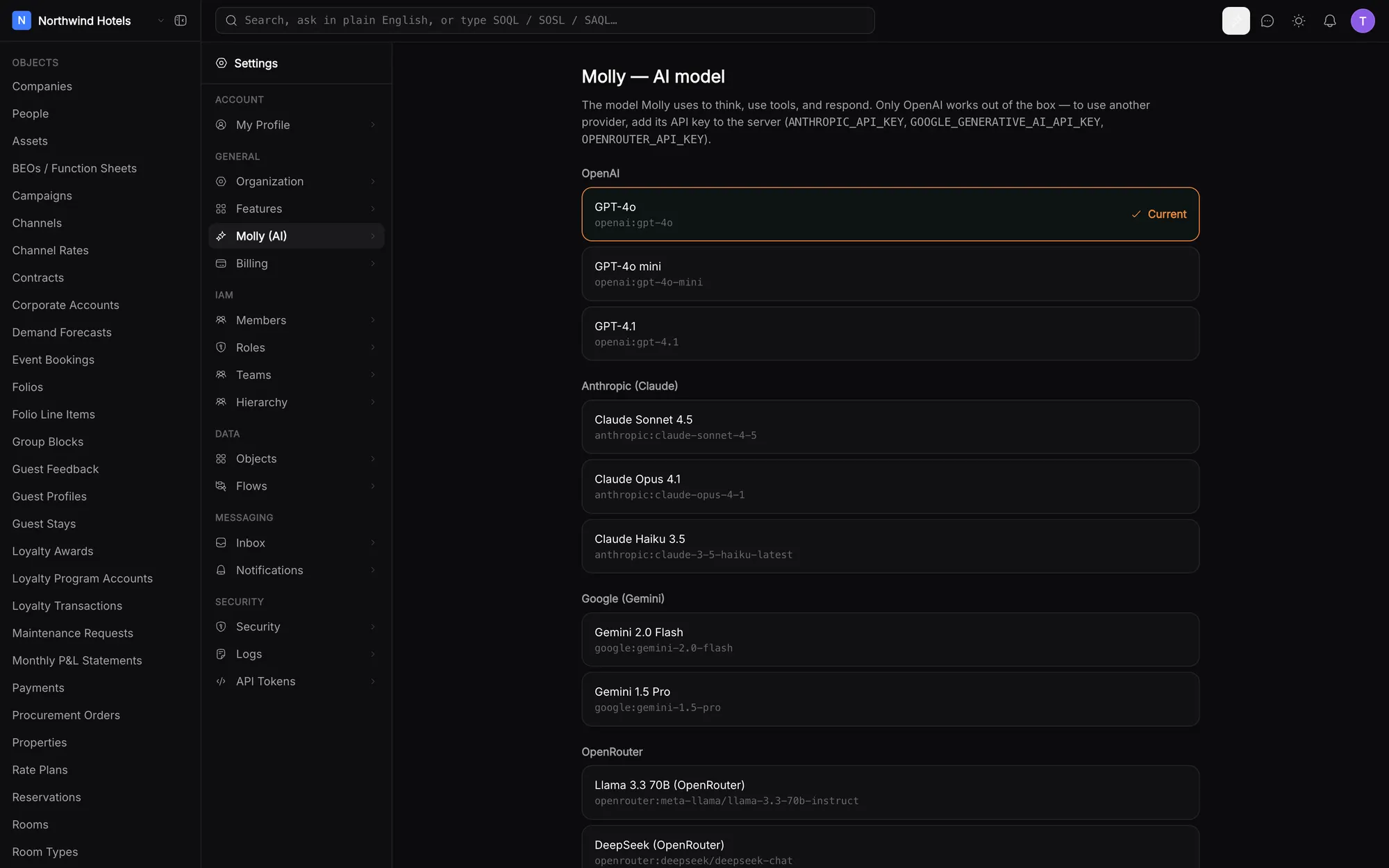
Task: Select the Claude Sonnet 4.5 model
Action: [x=890, y=427]
